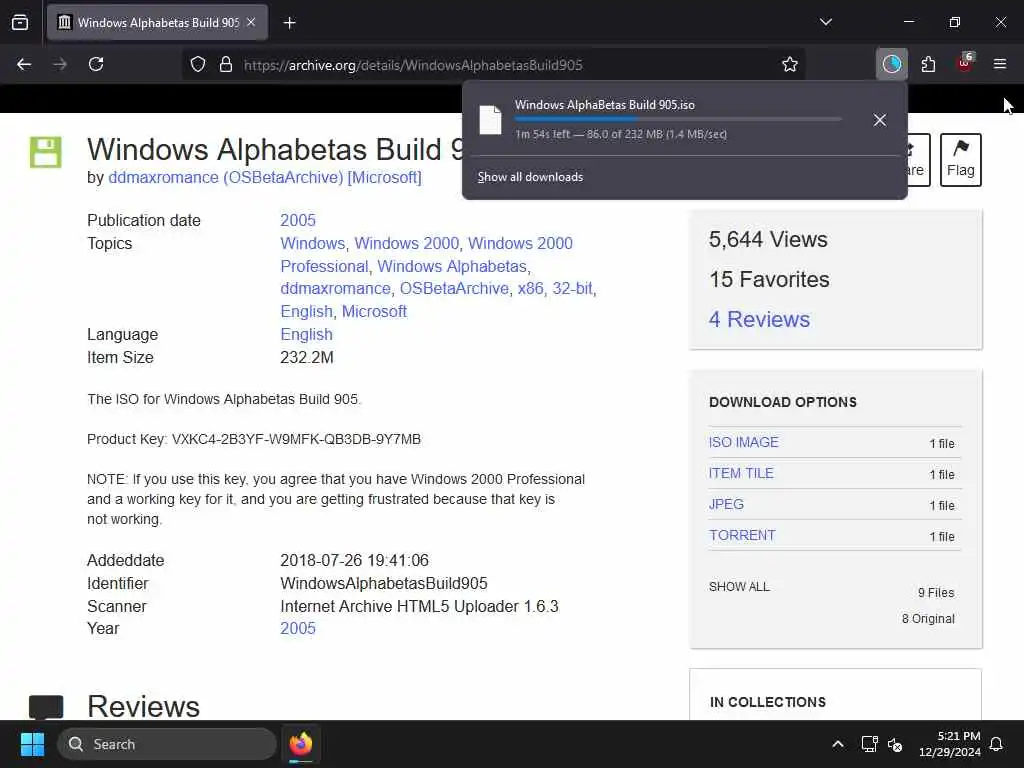The width and height of the screenshot is (1024, 768).
Task: Cancel the ISO download with X
Action: 880,120
